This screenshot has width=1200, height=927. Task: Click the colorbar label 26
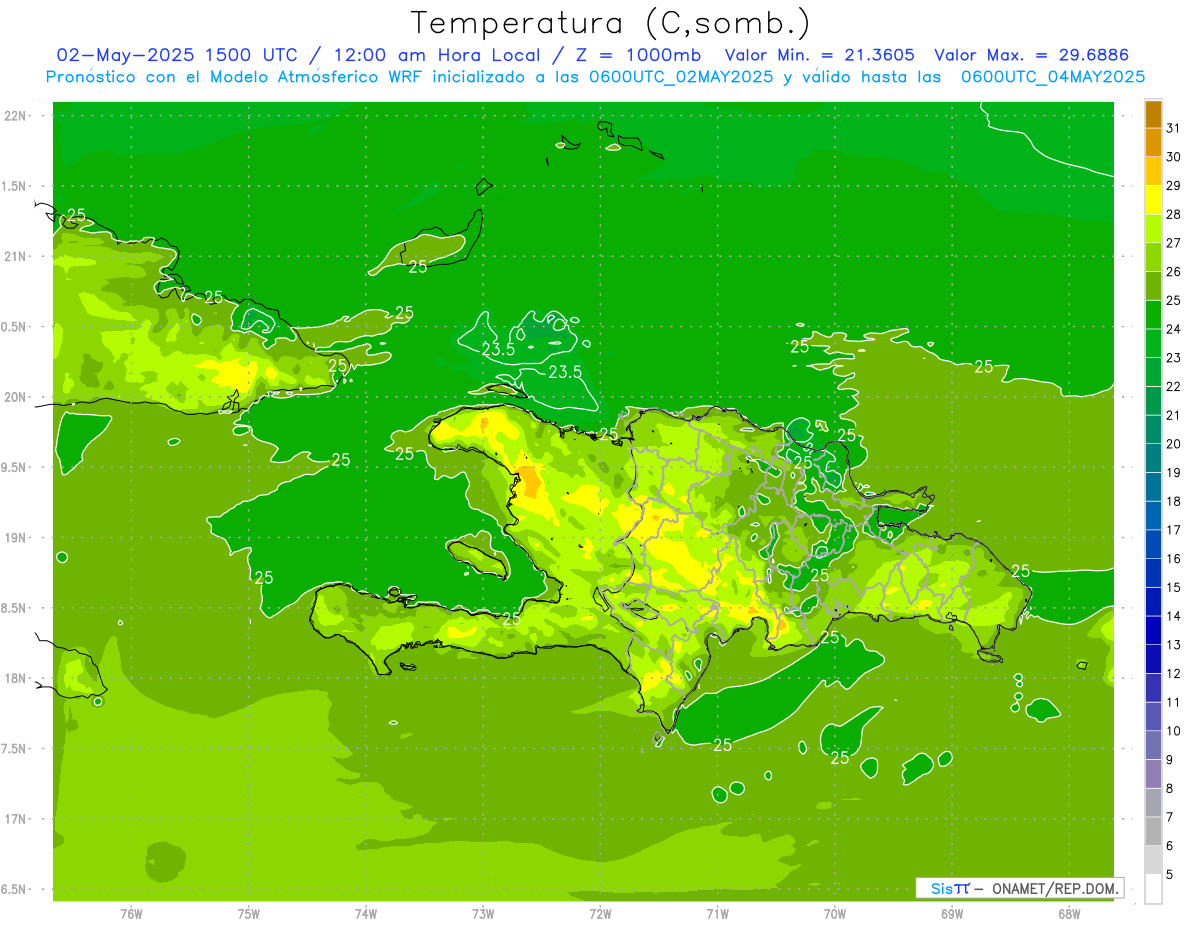pos(1174,272)
